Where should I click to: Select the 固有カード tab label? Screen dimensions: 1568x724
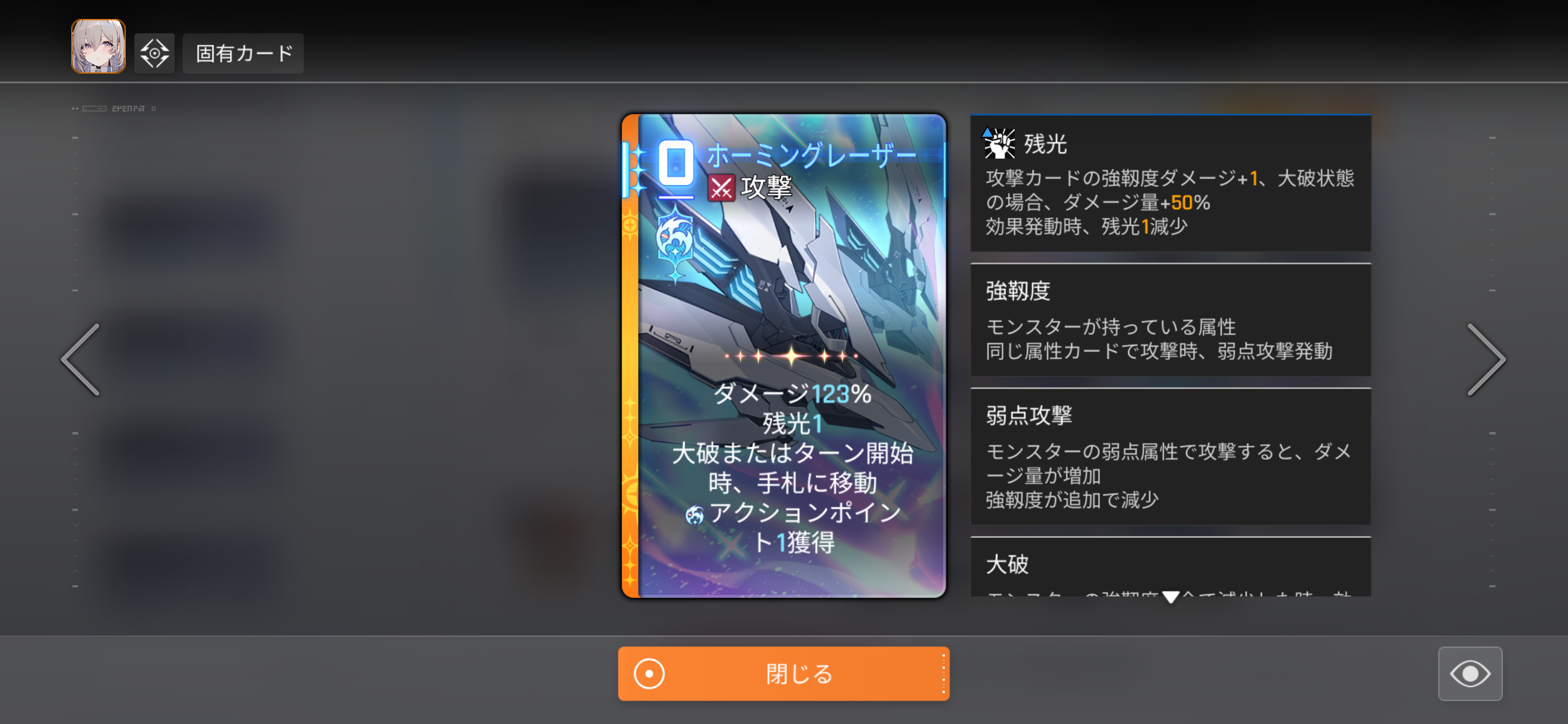(244, 53)
